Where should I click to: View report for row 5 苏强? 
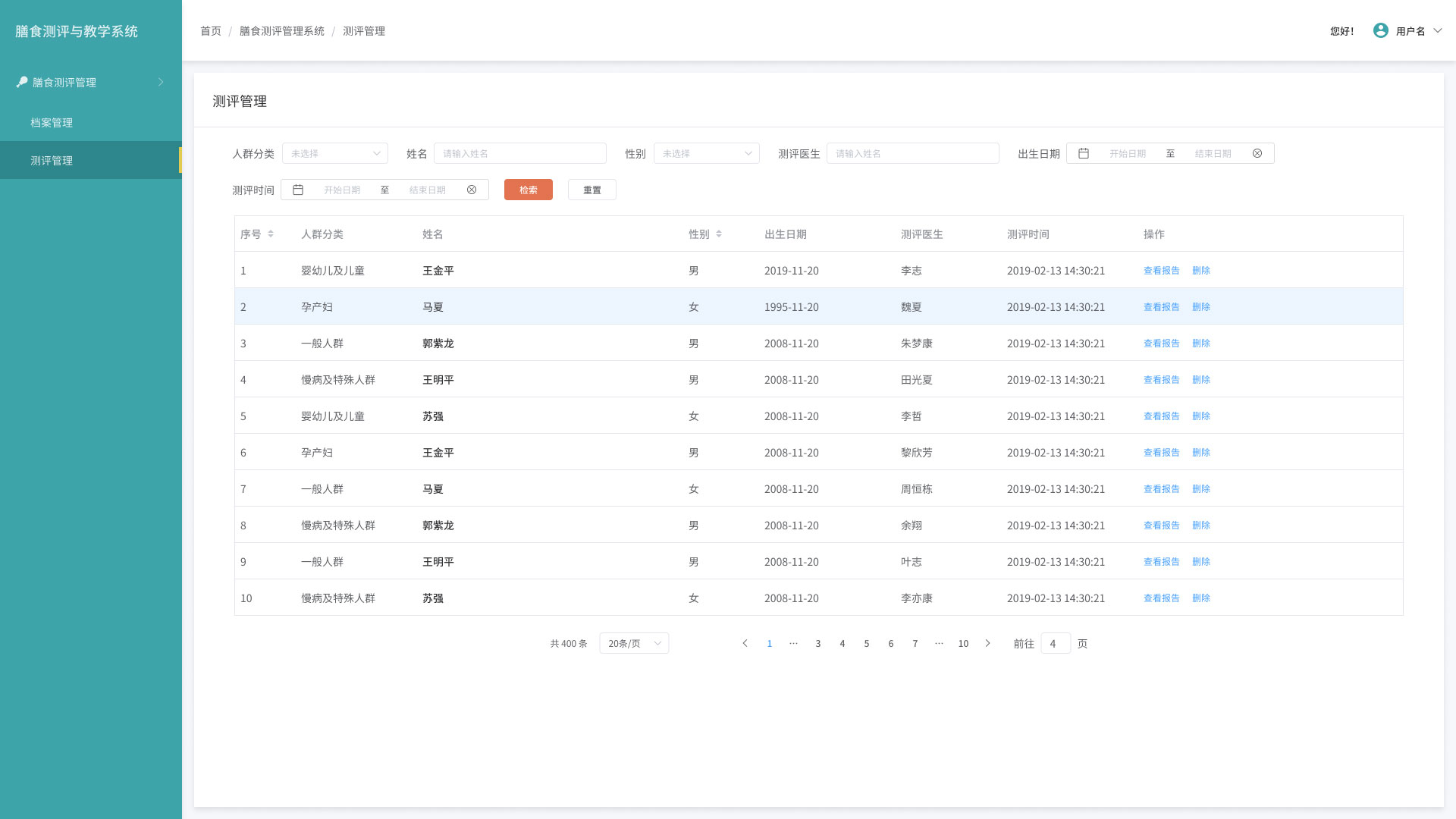click(x=1162, y=416)
